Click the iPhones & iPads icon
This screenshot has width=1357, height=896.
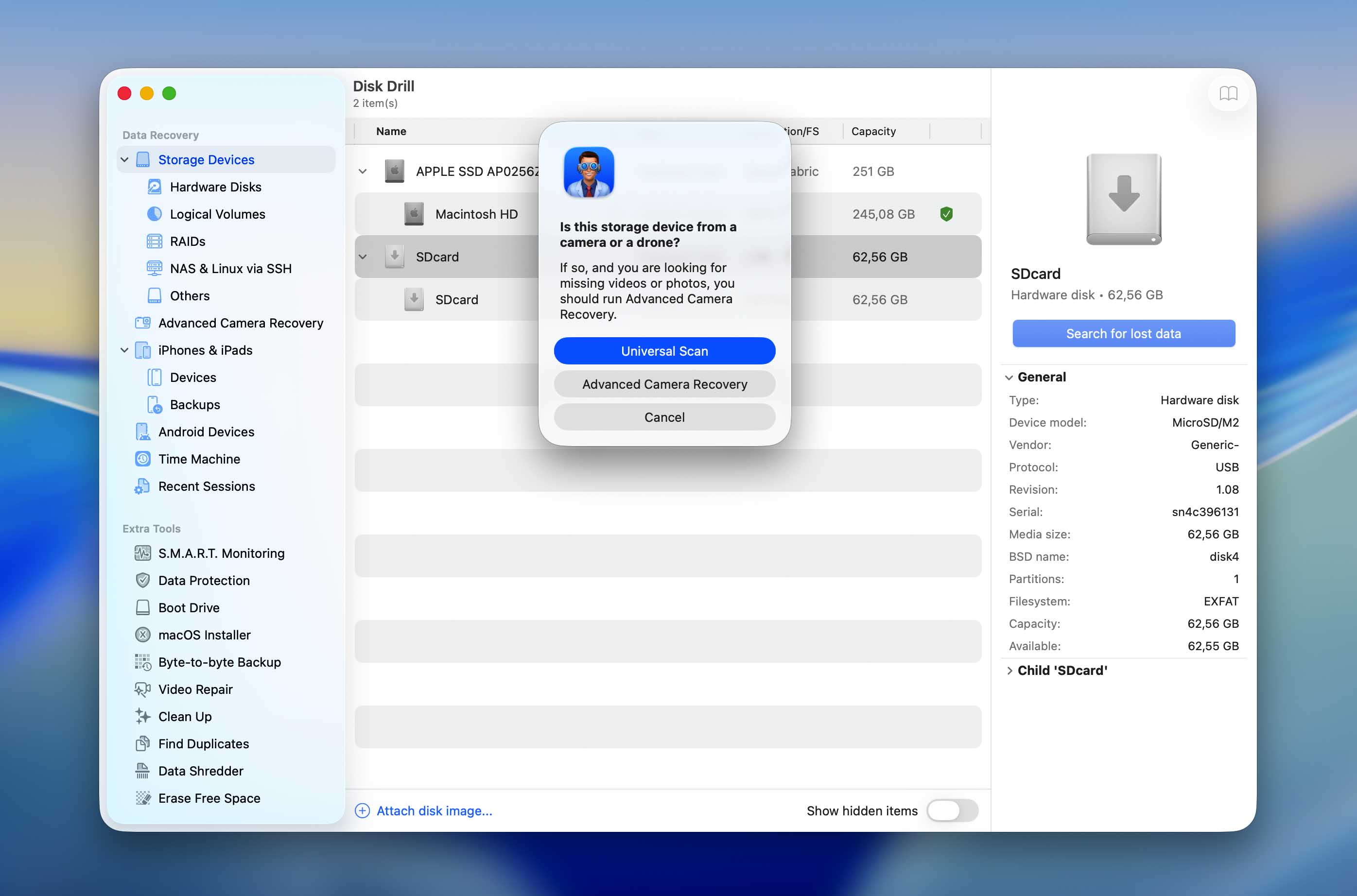(143, 350)
